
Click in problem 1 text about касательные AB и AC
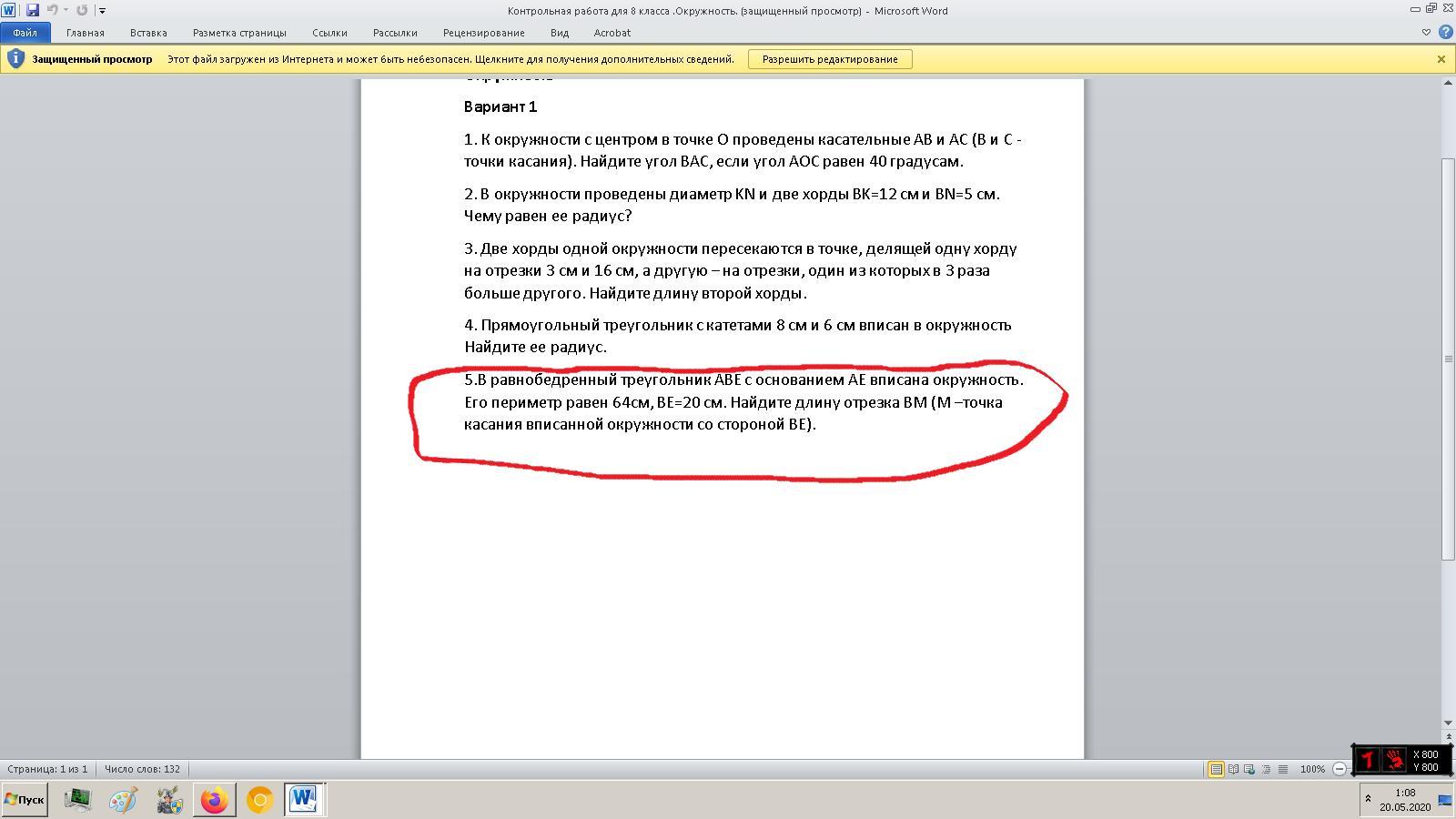point(743,150)
